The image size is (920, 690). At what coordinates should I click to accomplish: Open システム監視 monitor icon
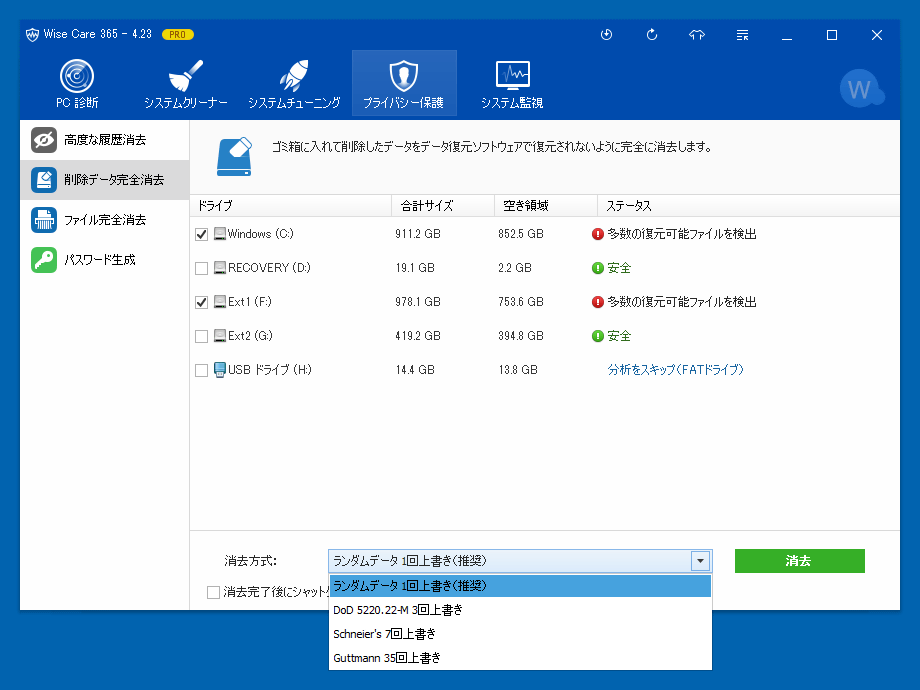point(512,83)
